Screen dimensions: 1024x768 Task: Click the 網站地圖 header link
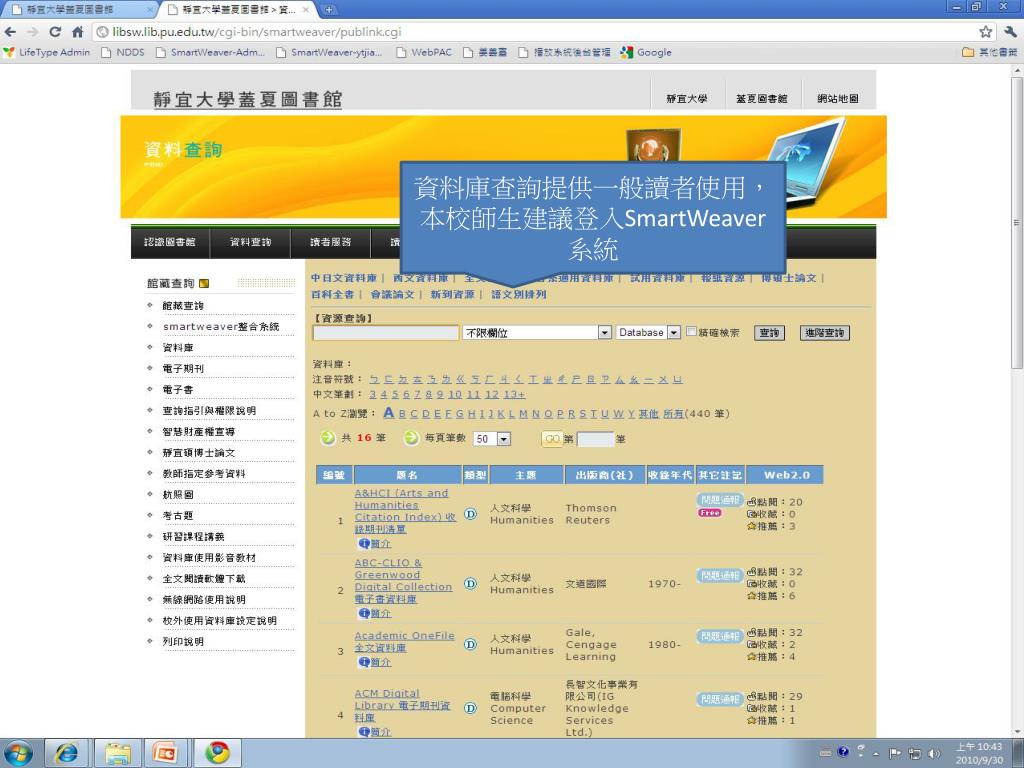[x=838, y=99]
